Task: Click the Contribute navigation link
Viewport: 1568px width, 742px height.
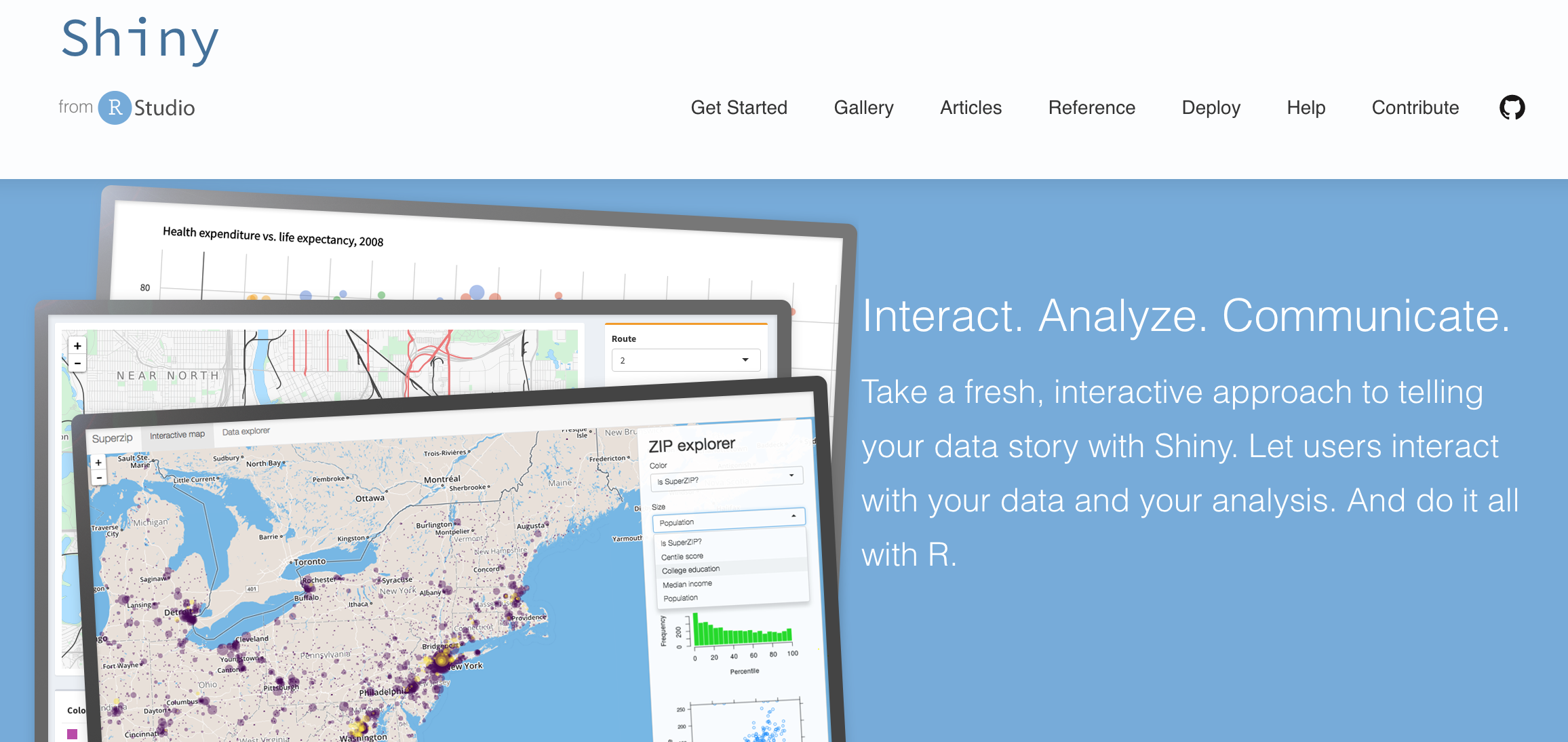Action: pos(1414,108)
